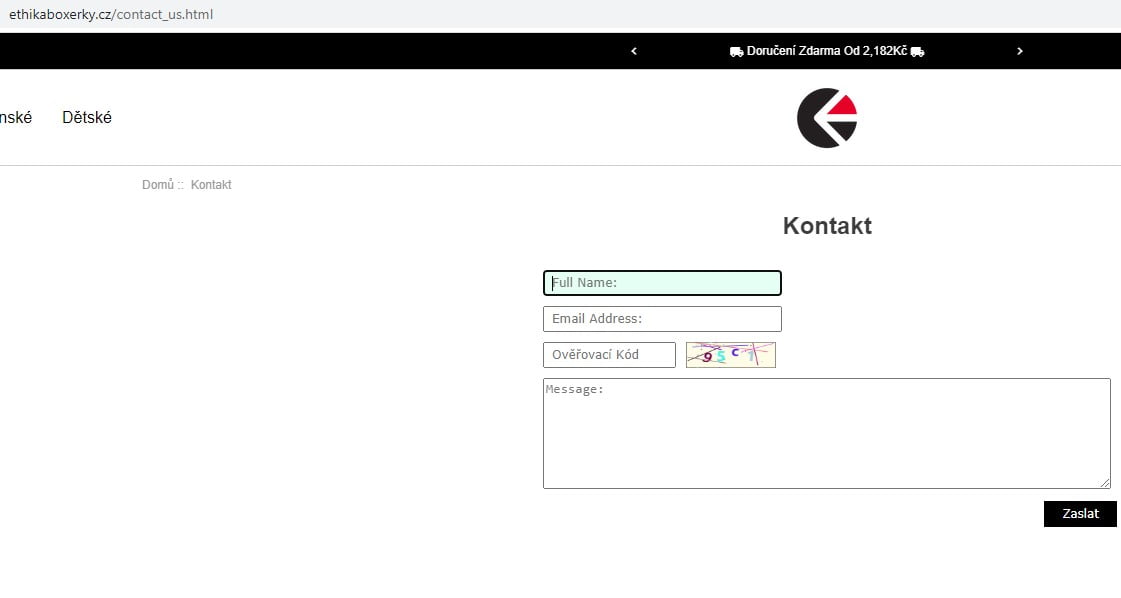Open the Dětské menu item
This screenshot has height=598, width=1121.
[87, 118]
